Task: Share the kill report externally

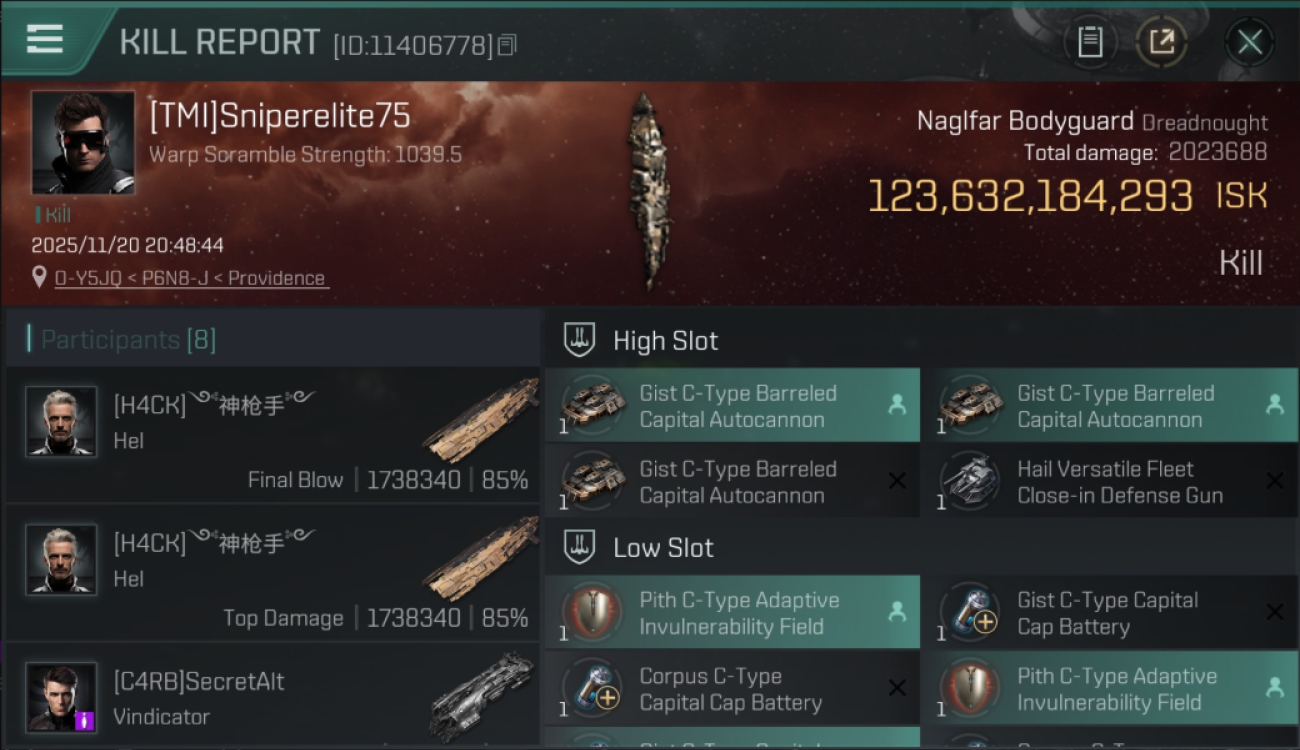Action: [x=1161, y=42]
